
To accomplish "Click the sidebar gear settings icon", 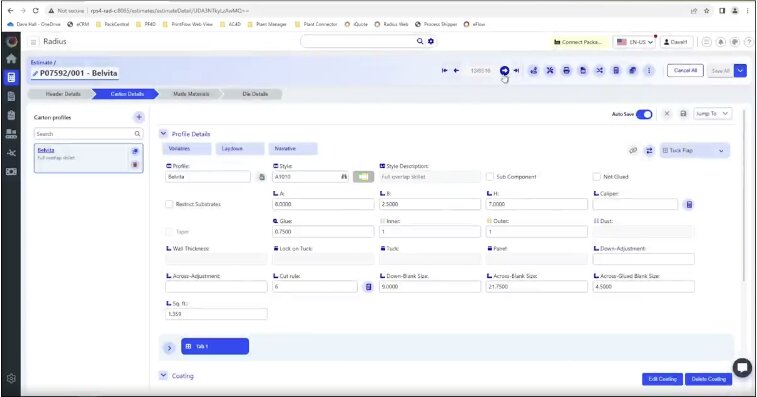I will click(x=11, y=379).
